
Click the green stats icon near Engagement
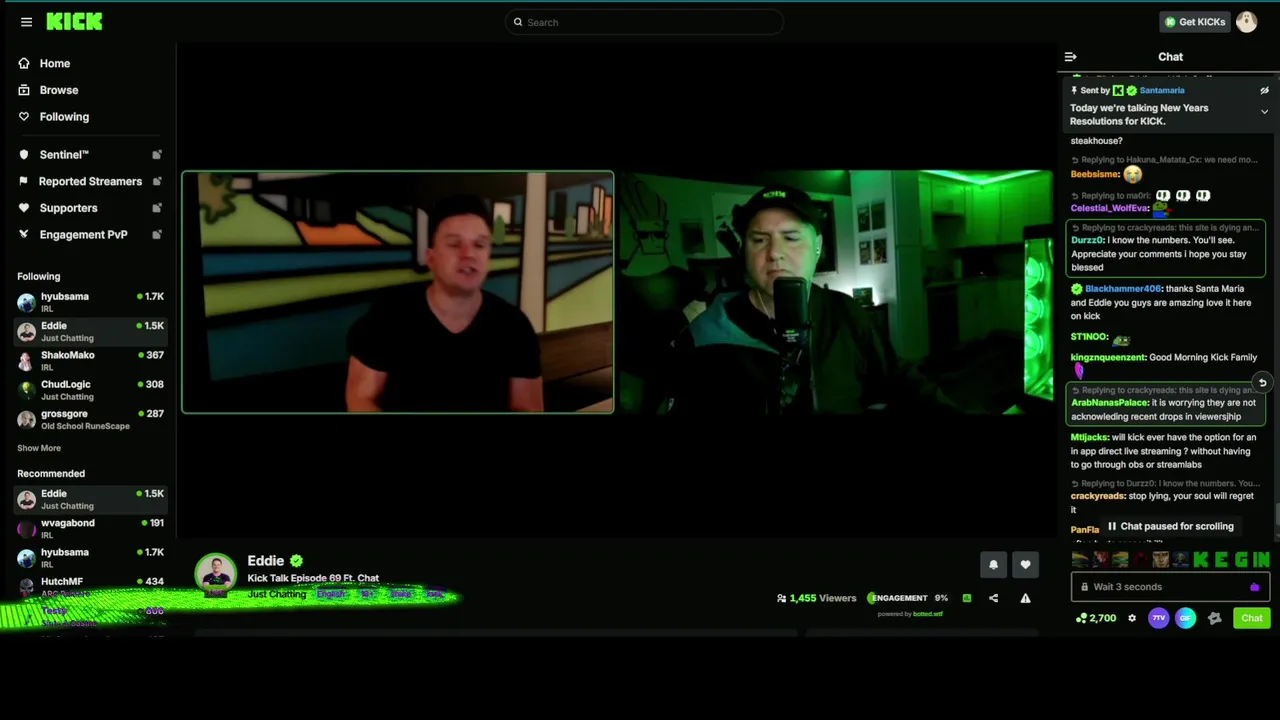pyautogui.click(x=966, y=598)
